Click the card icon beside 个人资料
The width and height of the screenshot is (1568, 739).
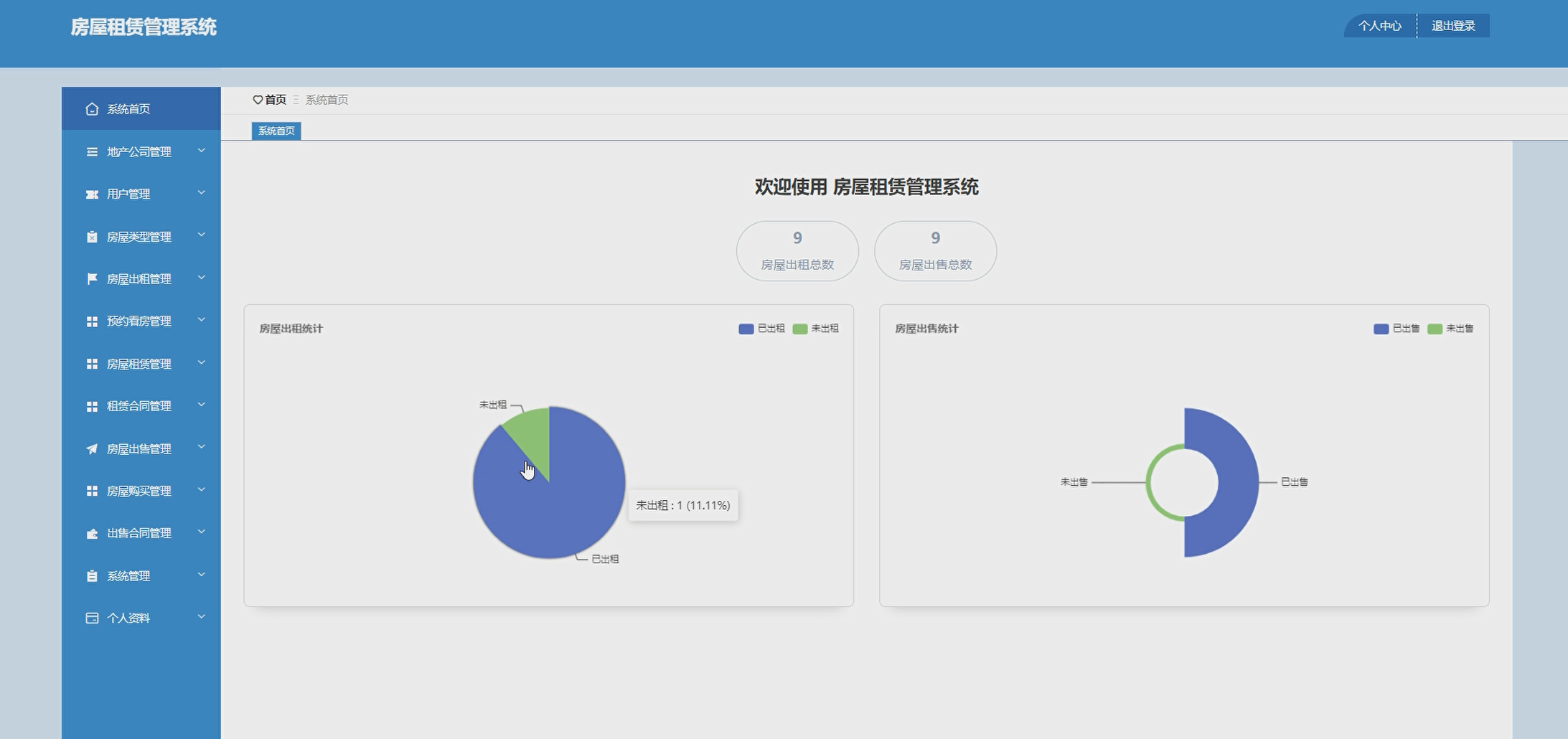tap(92, 618)
